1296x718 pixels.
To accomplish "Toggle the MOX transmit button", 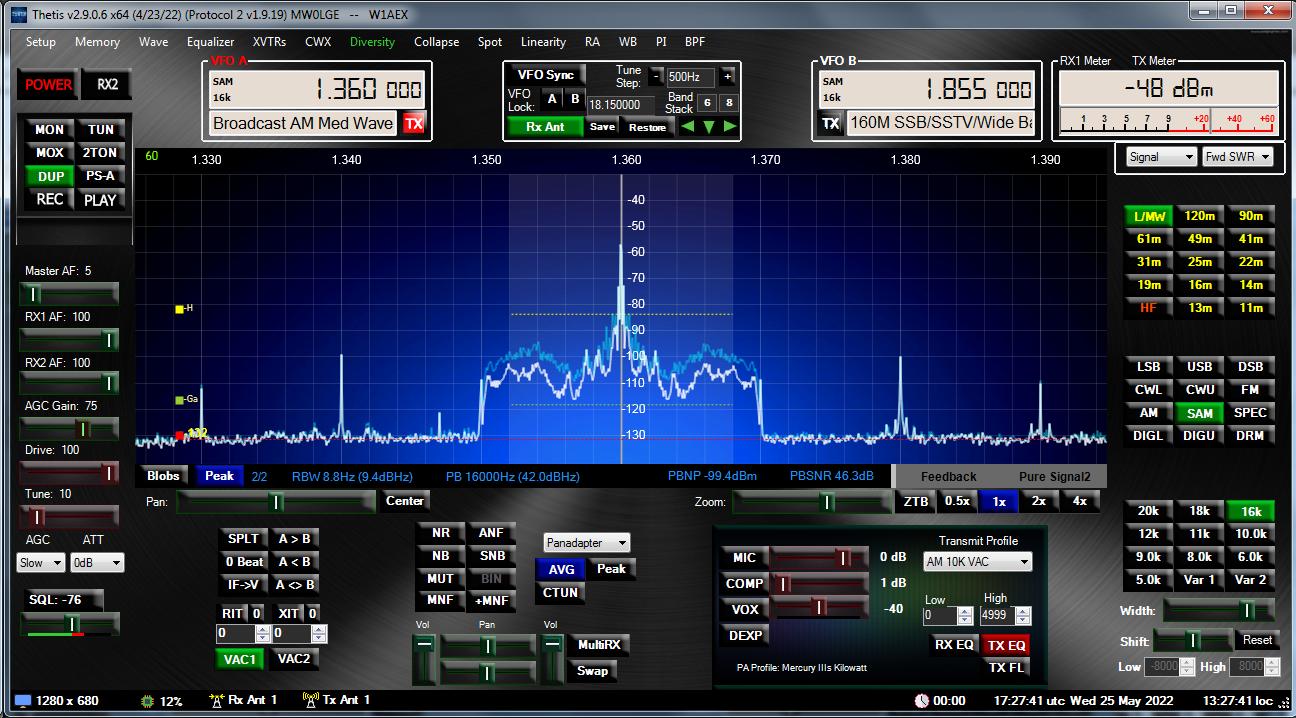I will (49, 153).
